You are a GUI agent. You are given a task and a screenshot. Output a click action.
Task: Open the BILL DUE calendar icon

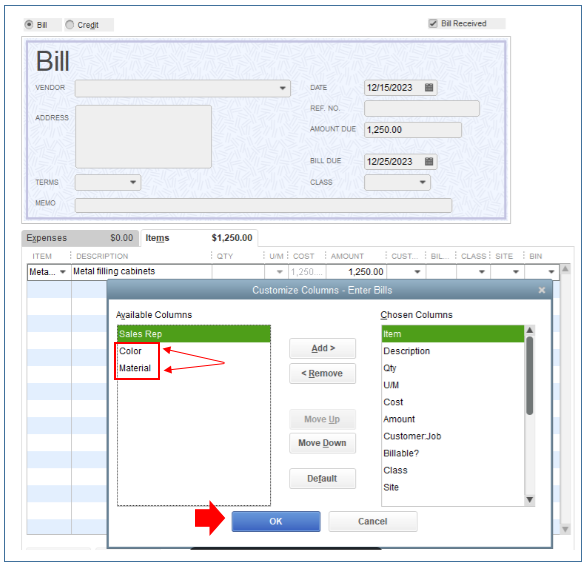pos(429,161)
